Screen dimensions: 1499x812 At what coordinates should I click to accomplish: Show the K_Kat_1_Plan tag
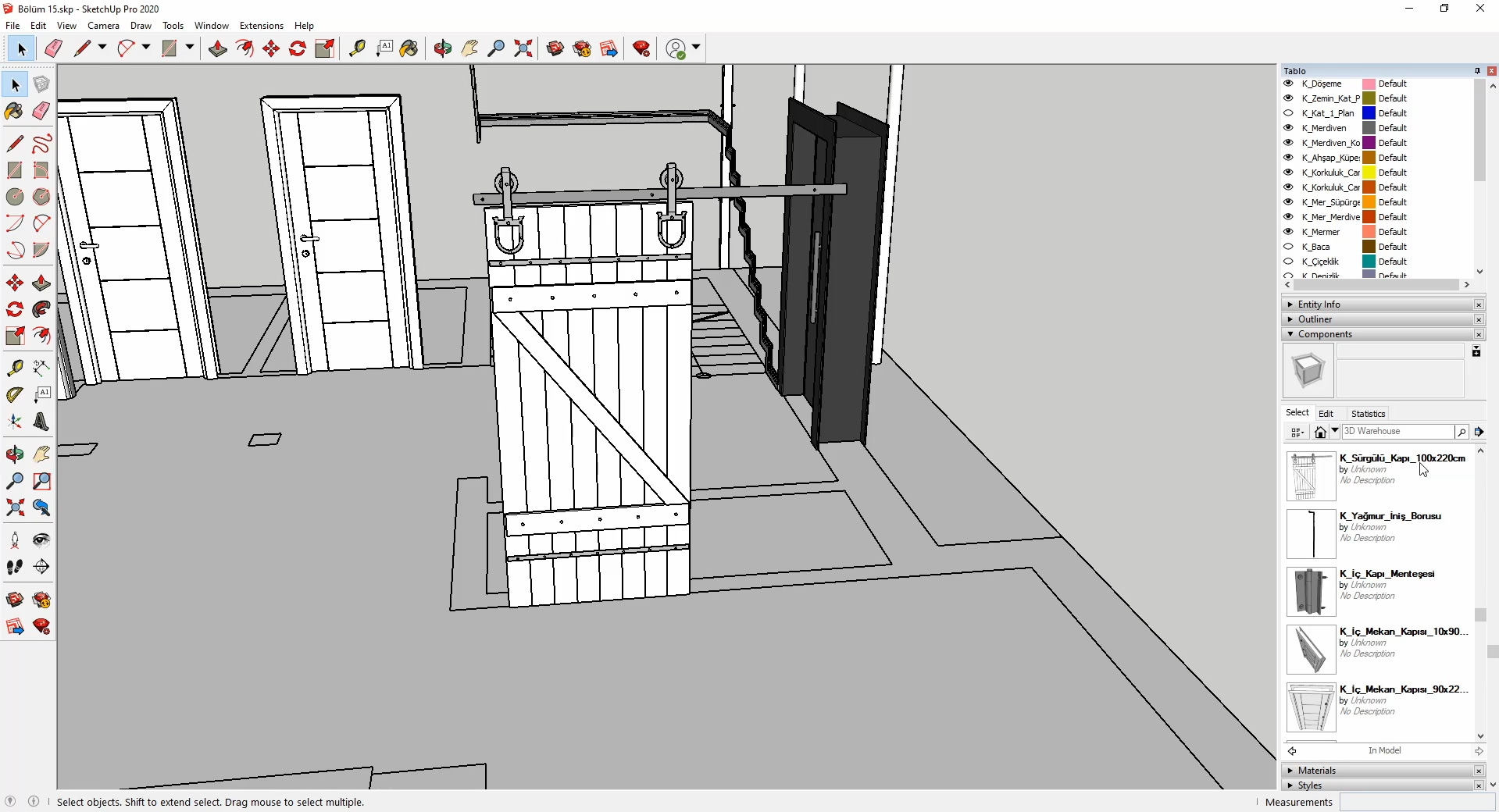tap(1289, 113)
